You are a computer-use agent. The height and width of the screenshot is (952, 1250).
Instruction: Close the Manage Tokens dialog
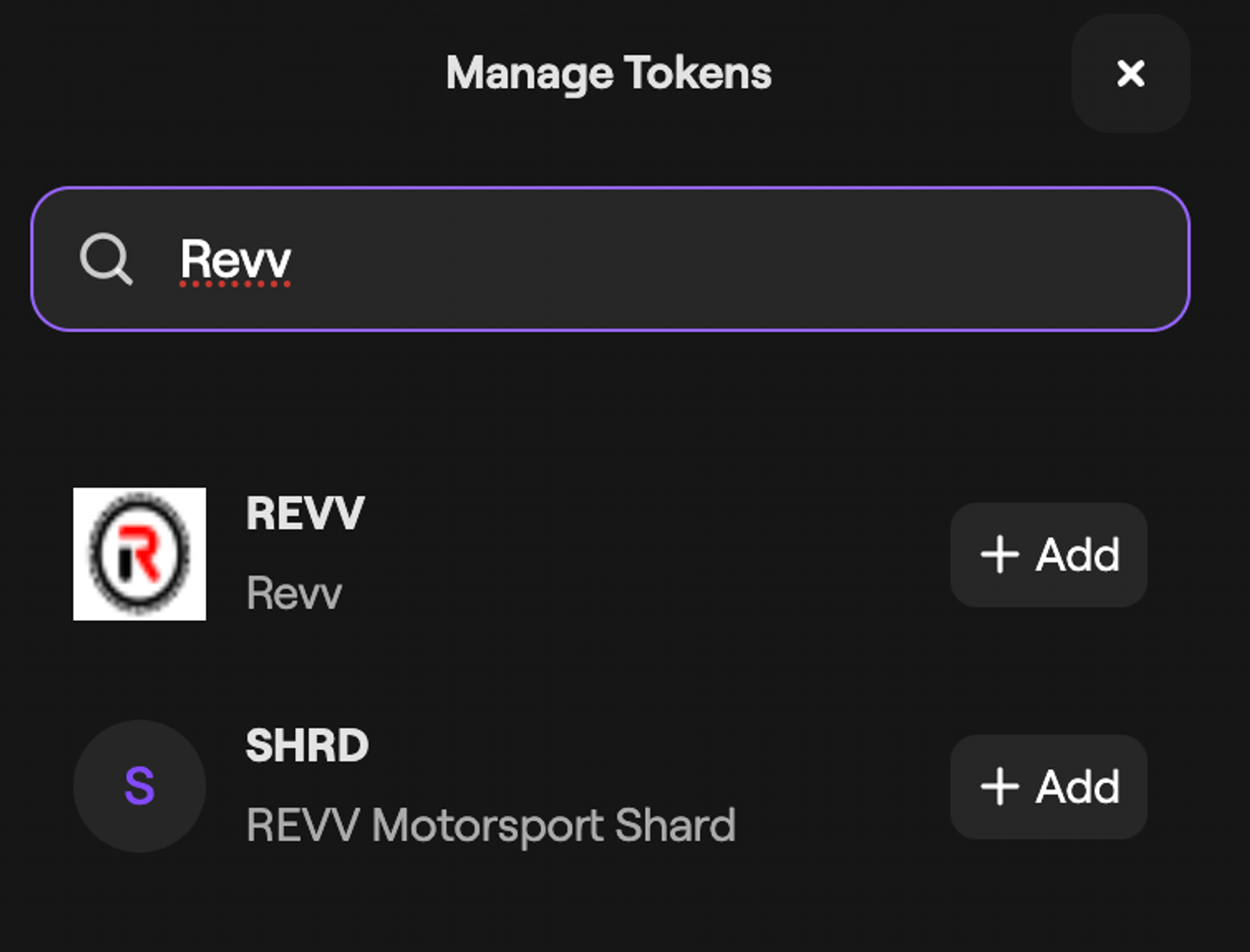tap(1130, 74)
